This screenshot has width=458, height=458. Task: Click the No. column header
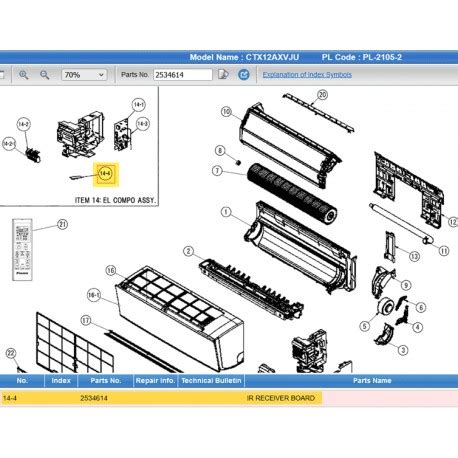[22, 381]
